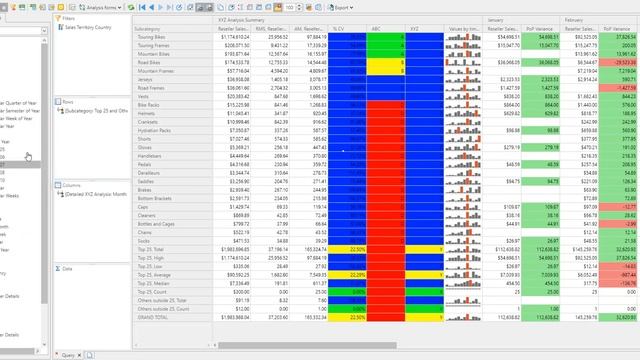Select the Sales Territory Country filter item
The height and width of the screenshot is (360, 640).
(x=84, y=27)
